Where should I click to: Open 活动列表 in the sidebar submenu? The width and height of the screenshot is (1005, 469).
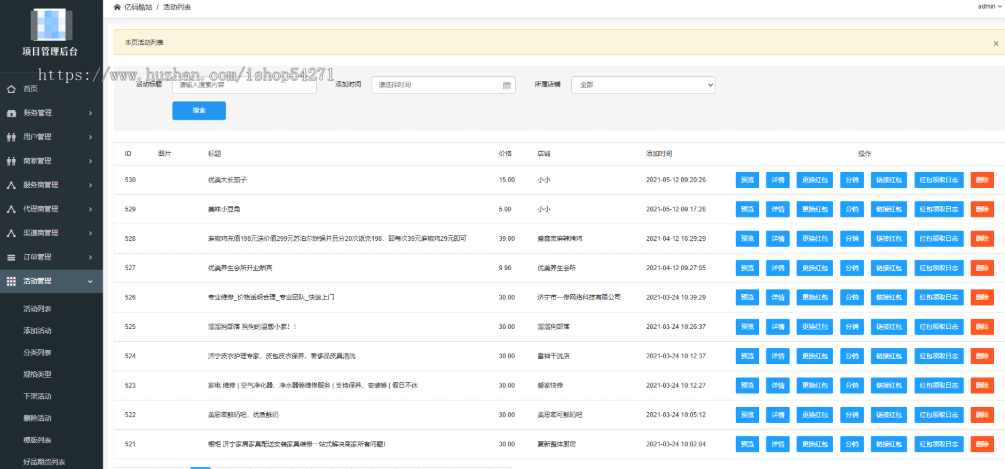(x=37, y=309)
